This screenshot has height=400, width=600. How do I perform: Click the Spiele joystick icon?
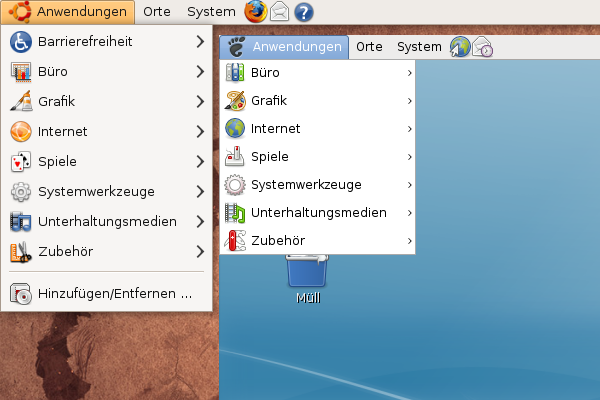[x=235, y=157]
